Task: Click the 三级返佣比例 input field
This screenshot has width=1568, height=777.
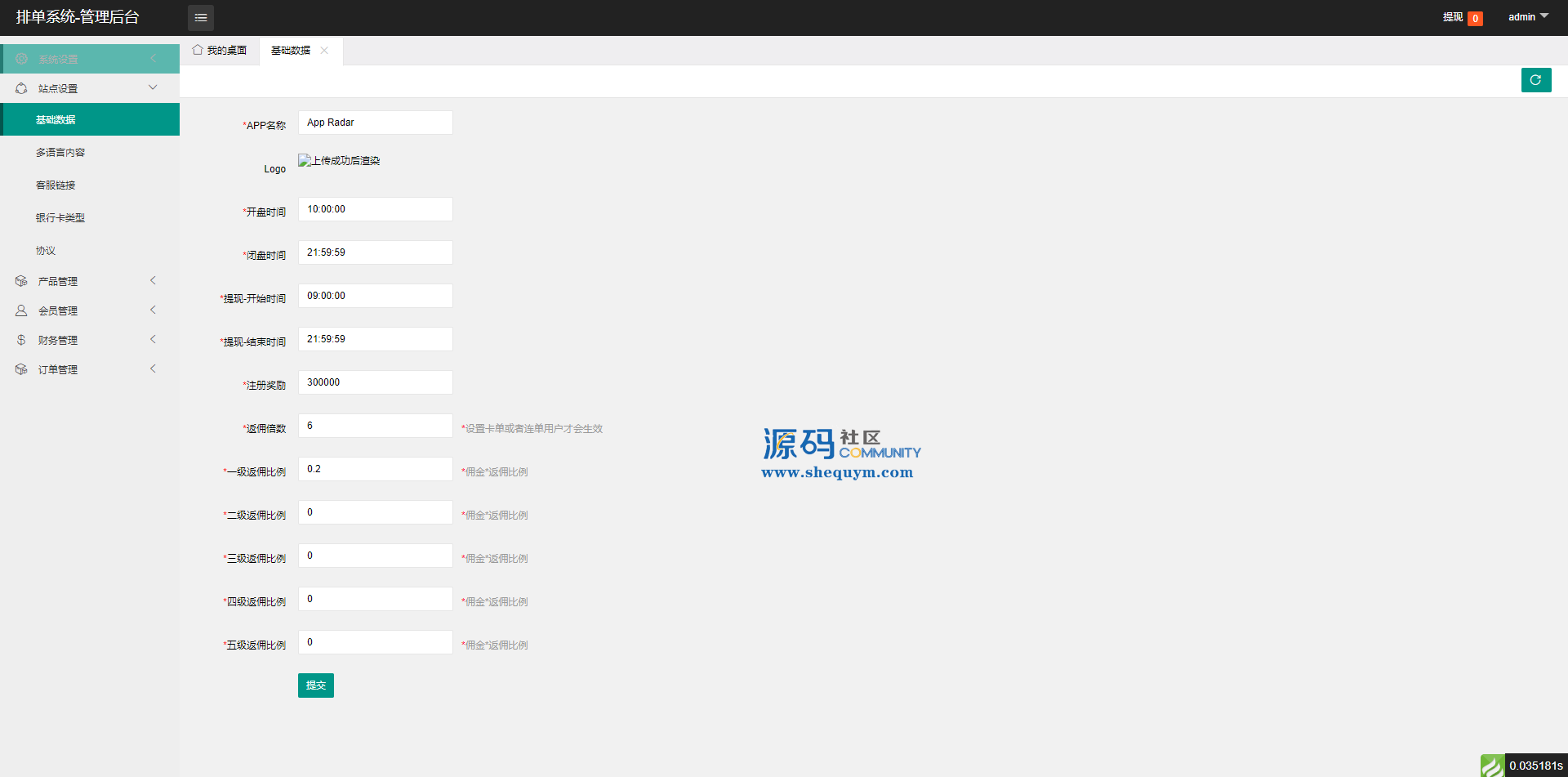Action: tap(376, 556)
